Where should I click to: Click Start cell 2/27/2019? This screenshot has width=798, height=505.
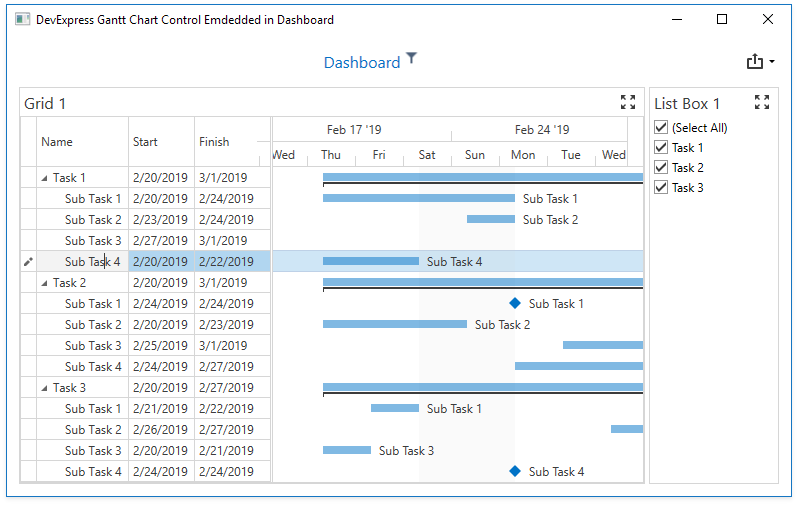[161, 241]
